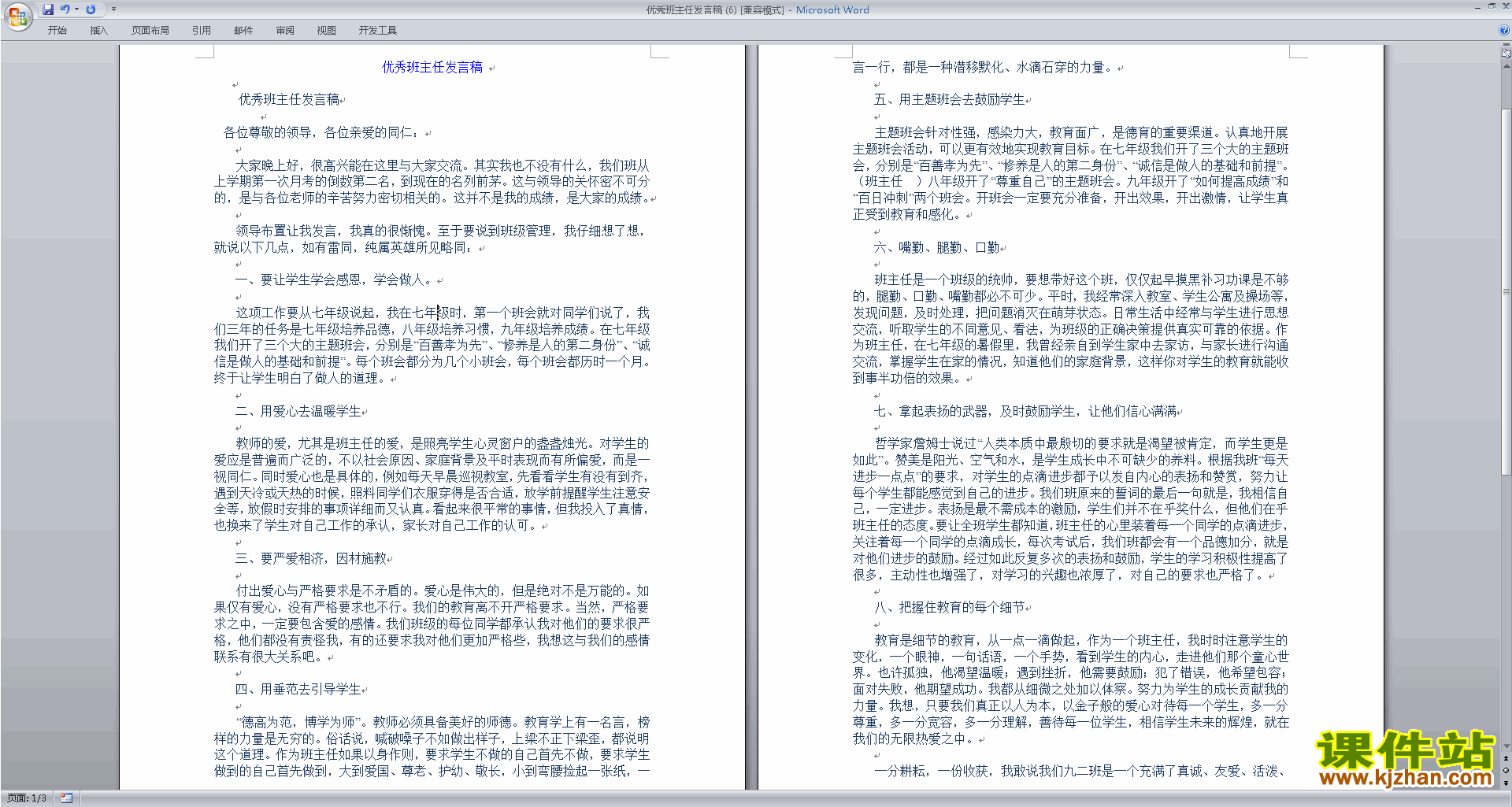Click the heading 六、嘴勤、腿勤、口勤
The image size is (1512, 807).
(x=937, y=247)
